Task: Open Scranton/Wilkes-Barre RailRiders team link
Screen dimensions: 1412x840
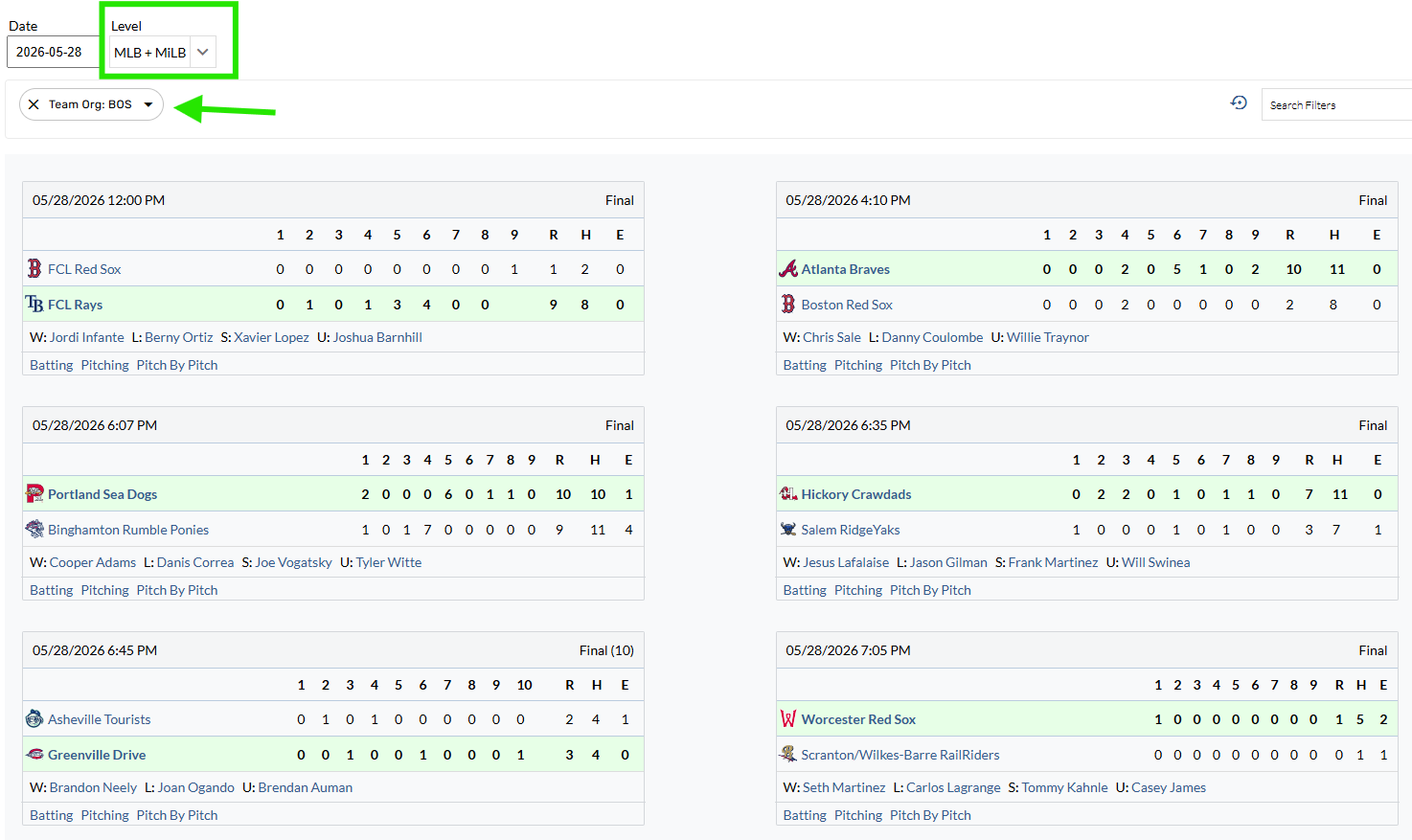Action: (x=900, y=755)
